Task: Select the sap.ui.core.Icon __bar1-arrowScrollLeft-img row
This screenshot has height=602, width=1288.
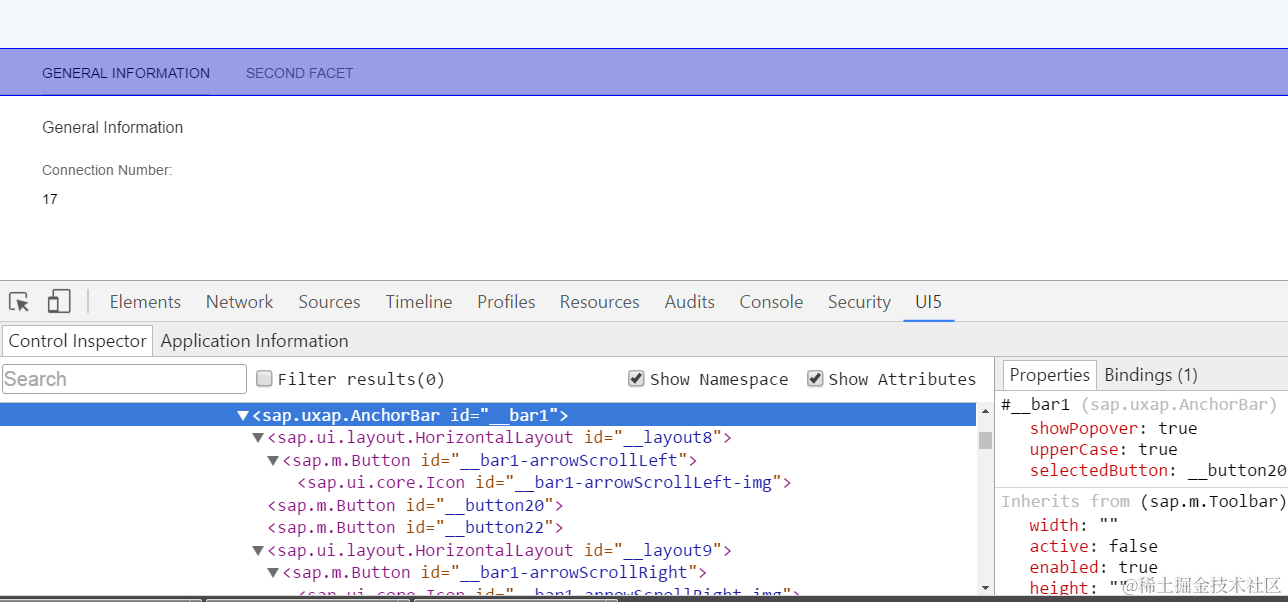Action: 544,483
